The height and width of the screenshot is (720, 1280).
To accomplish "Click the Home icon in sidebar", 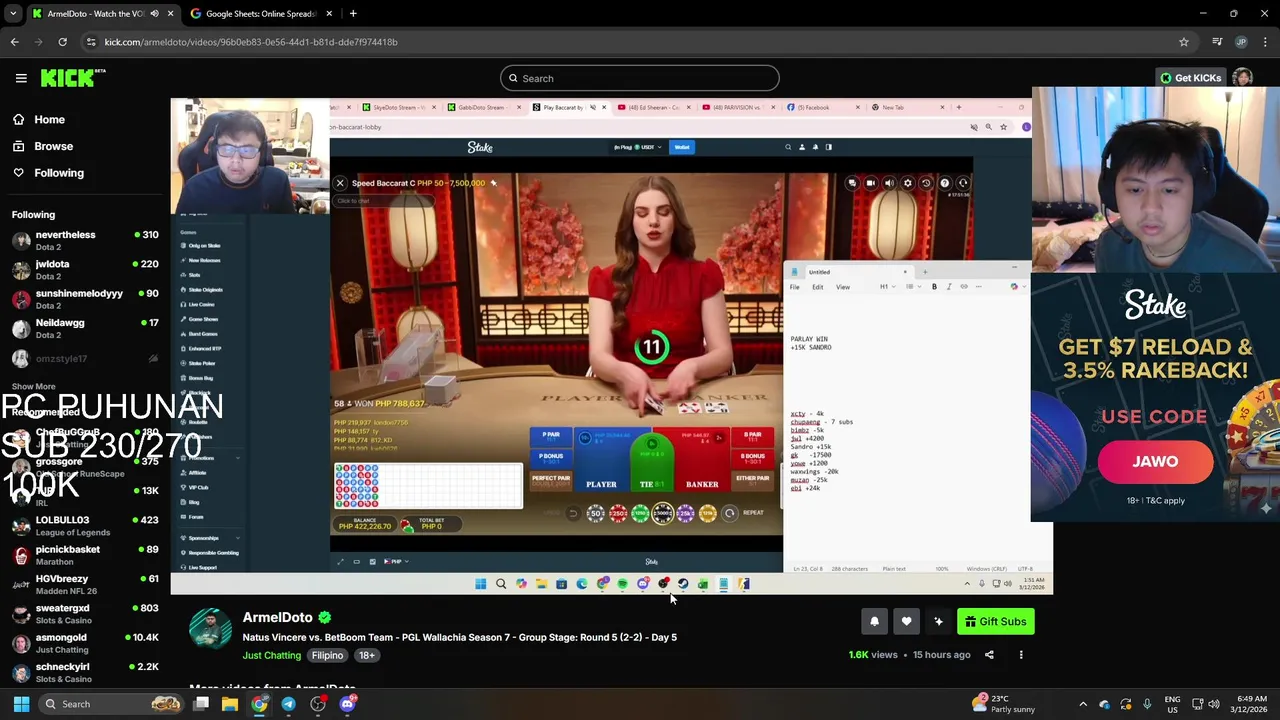I will pyautogui.click(x=19, y=119).
